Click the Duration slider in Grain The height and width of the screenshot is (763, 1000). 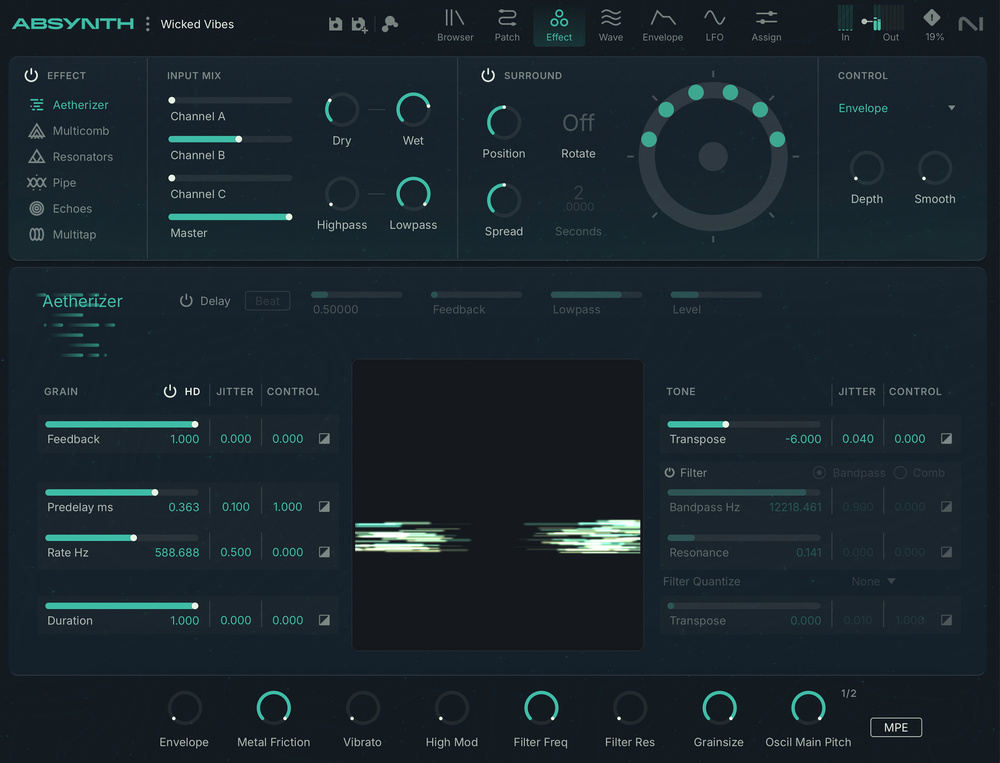coord(121,605)
